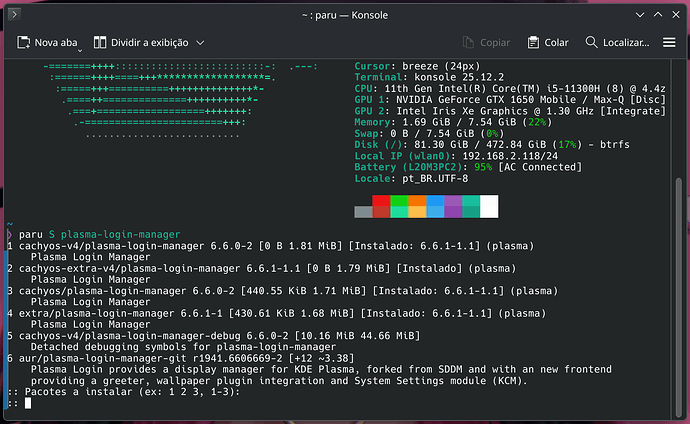Maximize the Konsole window
The height and width of the screenshot is (424, 690).
[658, 15]
